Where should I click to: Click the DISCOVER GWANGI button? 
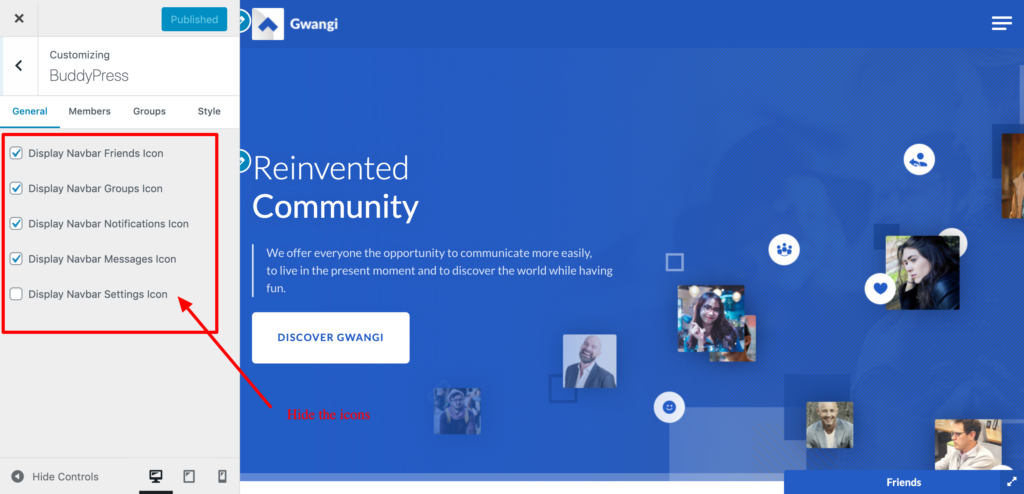coord(330,338)
